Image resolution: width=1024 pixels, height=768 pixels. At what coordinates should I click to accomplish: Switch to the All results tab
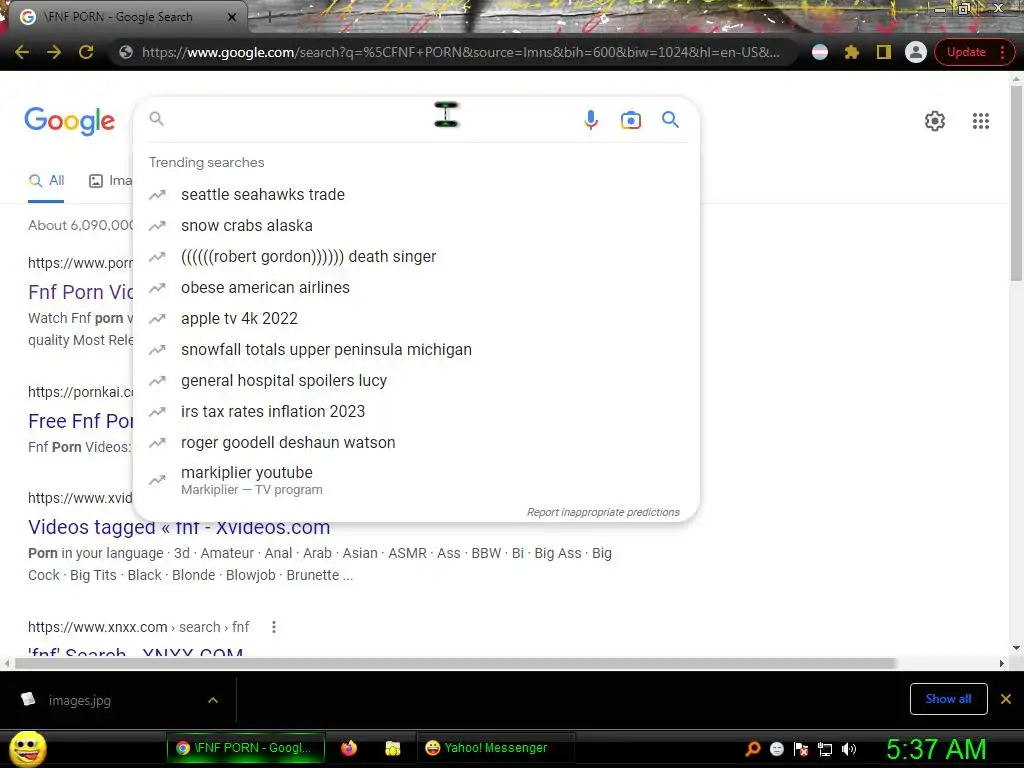point(46,181)
